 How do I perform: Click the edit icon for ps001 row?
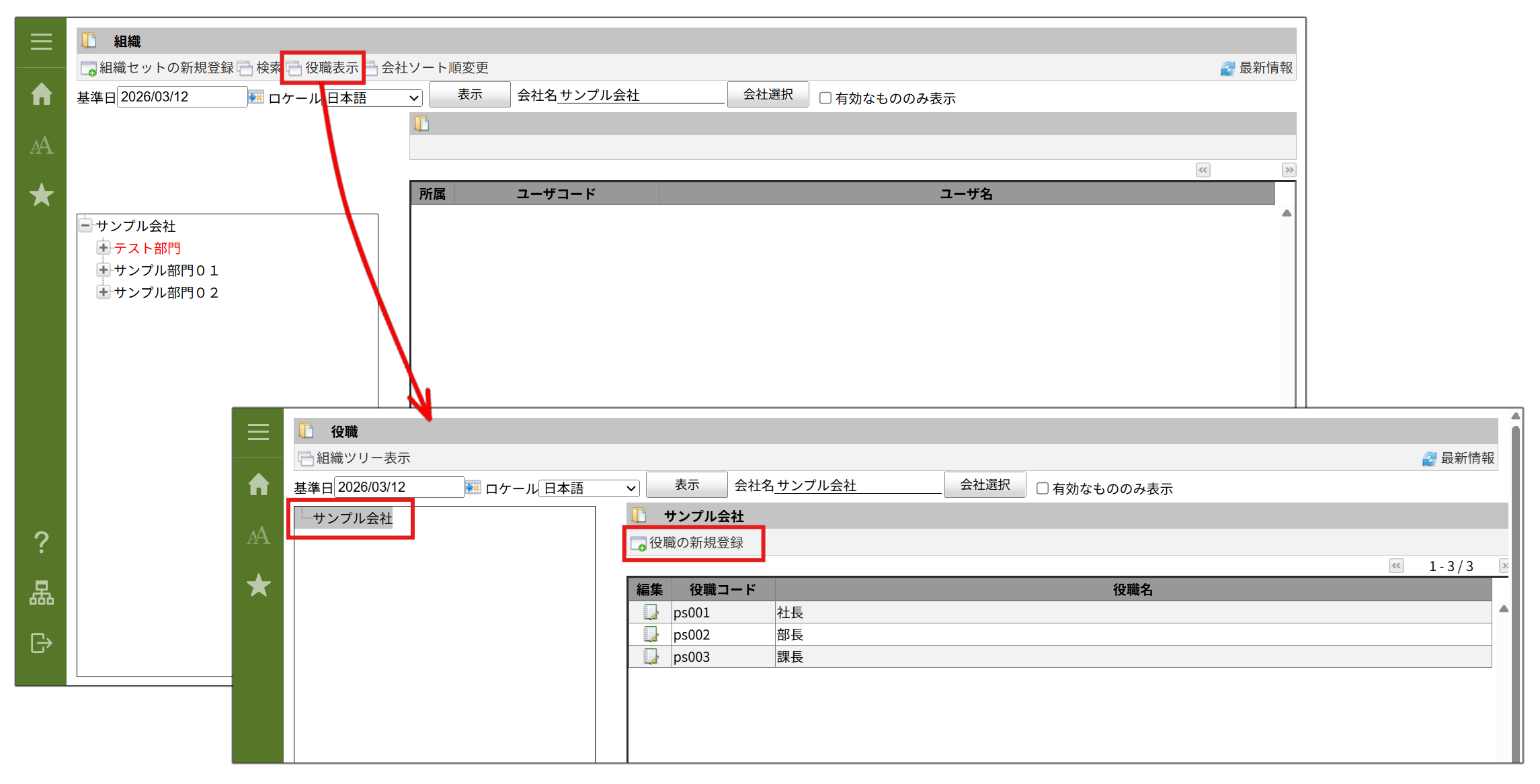click(x=650, y=612)
